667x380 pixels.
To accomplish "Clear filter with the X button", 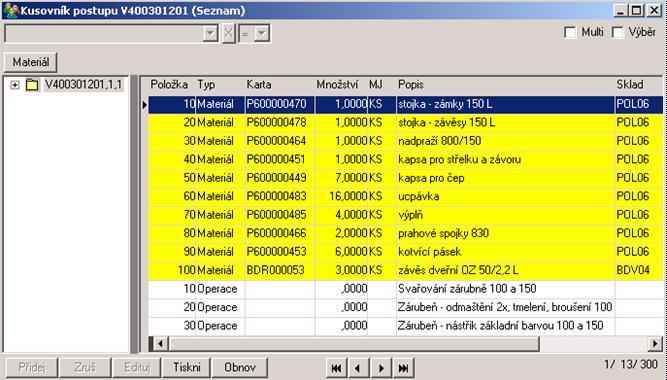I will click(228, 34).
